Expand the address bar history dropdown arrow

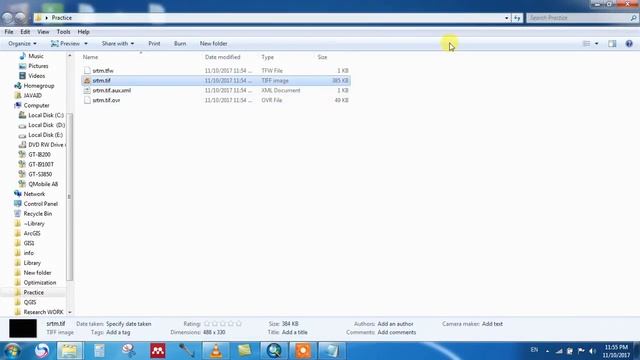(x=507, y=18)
